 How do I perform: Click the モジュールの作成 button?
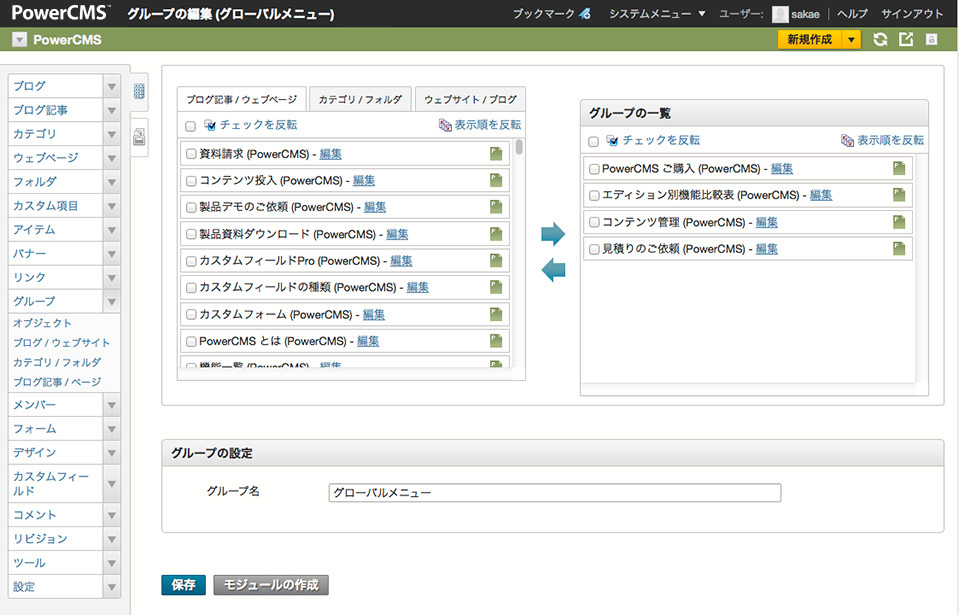click(271, 585)
